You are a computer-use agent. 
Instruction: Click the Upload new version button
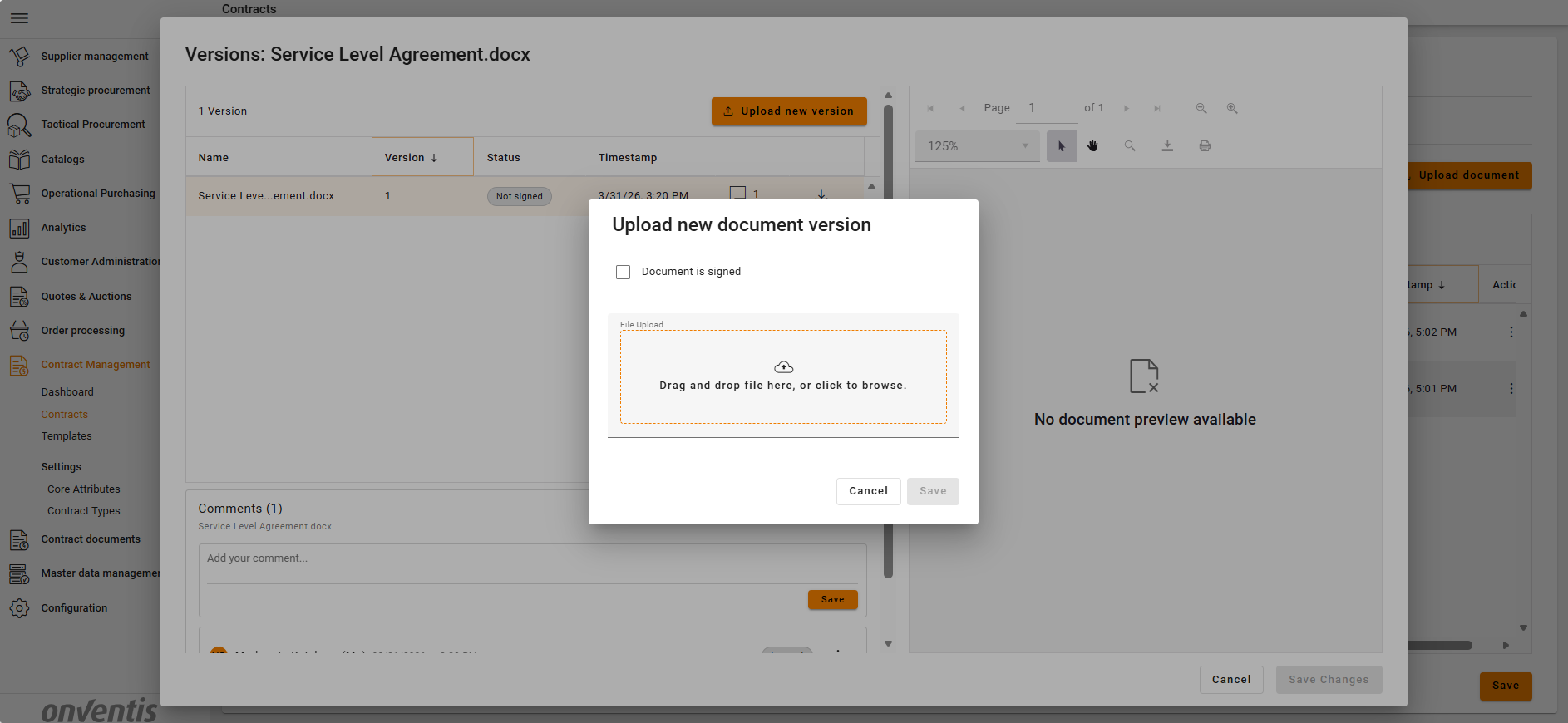788,111
